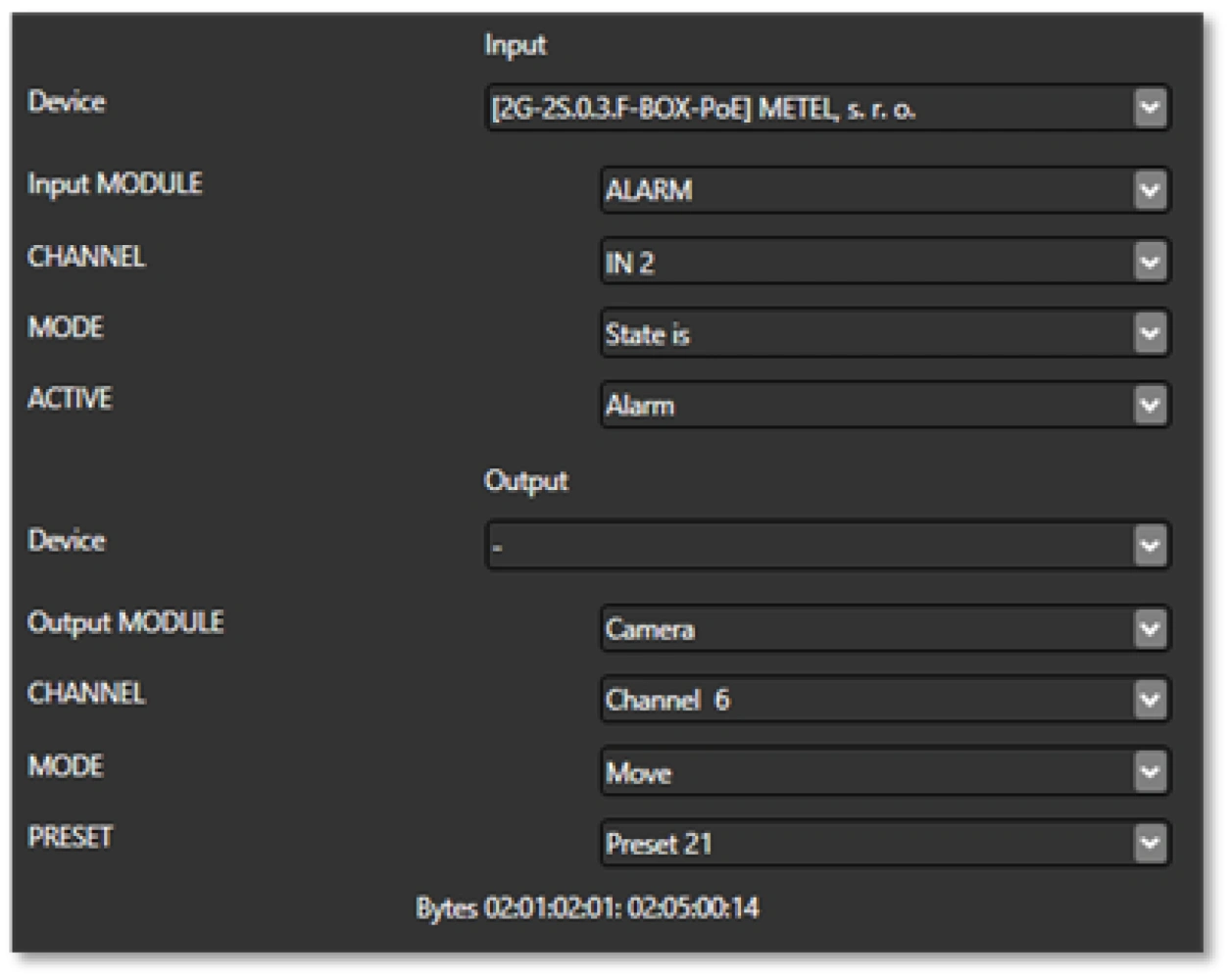
Task: Click arrow icon beside ALARM module field
Action: tap(1151, 190)
